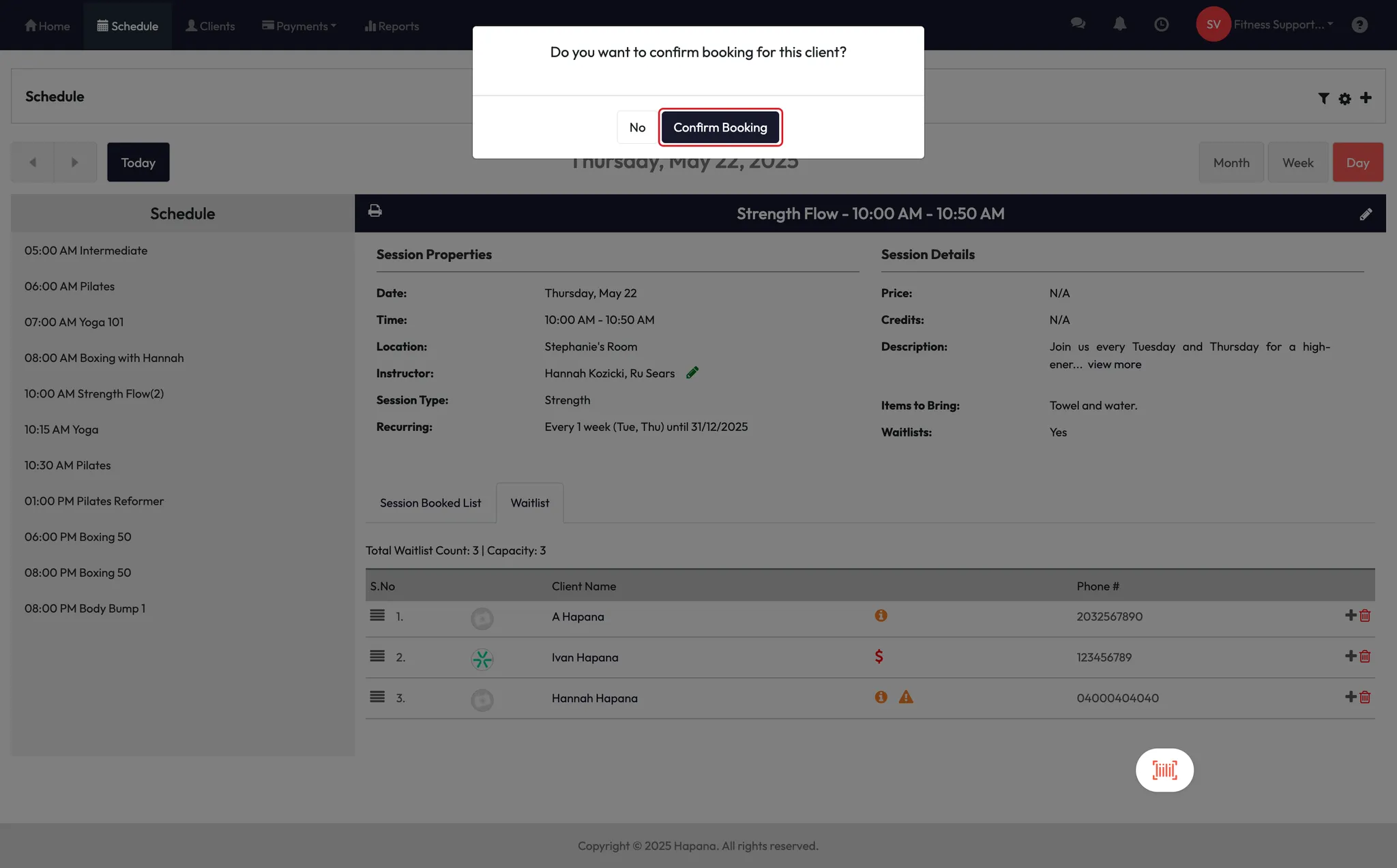Edit the instructor with the green pencil icon
This screenshot has height=868, width=1397.
(692, 372)
